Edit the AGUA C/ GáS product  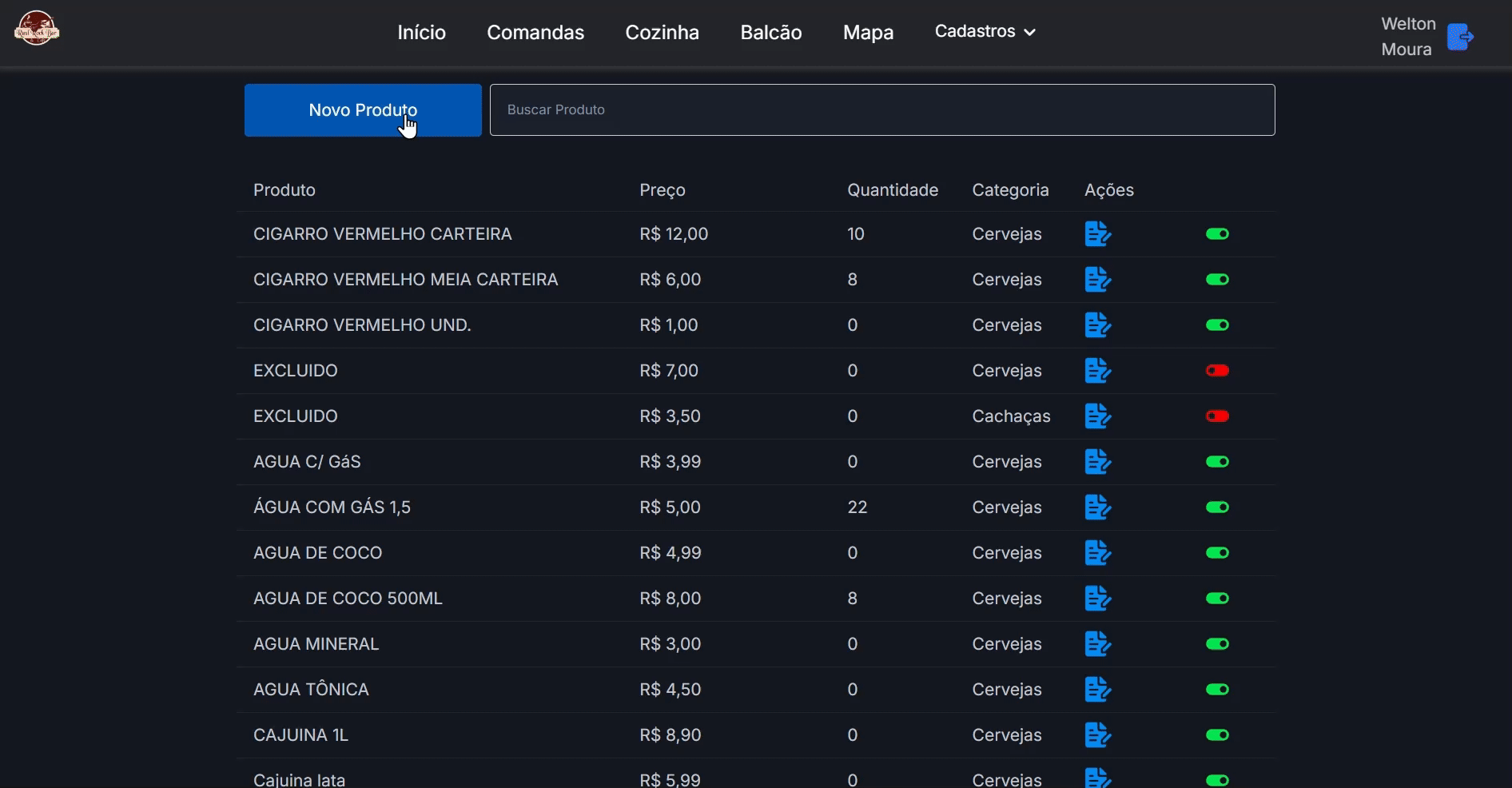pos(1097,462)
